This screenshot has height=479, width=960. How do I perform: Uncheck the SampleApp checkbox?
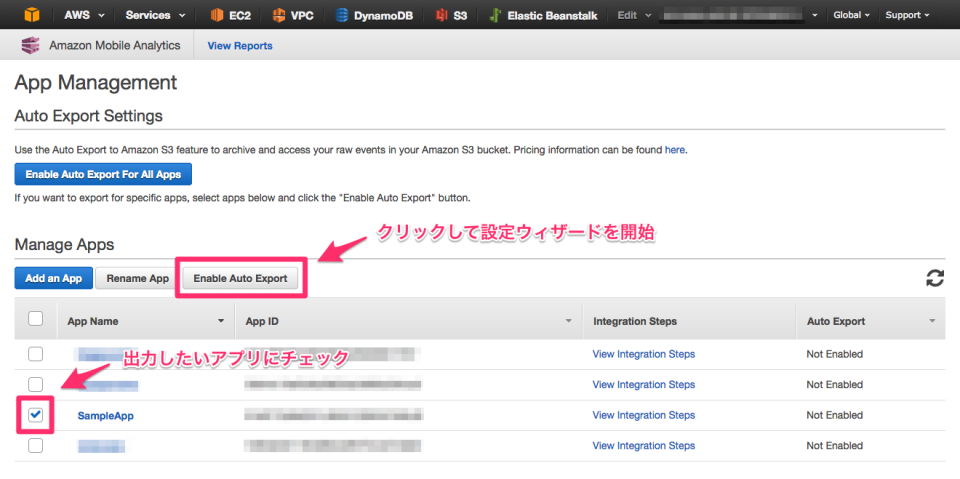click(x=36, y=415)
